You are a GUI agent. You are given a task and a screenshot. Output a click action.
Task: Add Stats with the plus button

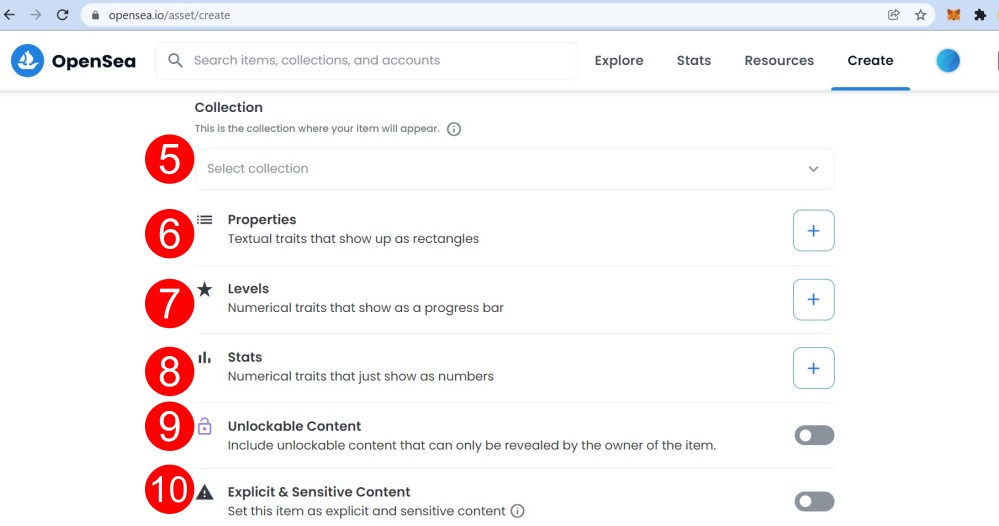[814, 368]
